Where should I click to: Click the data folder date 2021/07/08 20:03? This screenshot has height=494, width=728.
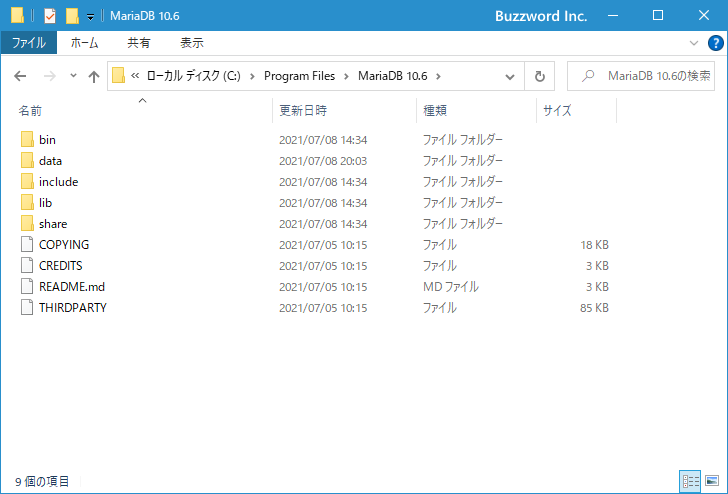tap(323, 161)
